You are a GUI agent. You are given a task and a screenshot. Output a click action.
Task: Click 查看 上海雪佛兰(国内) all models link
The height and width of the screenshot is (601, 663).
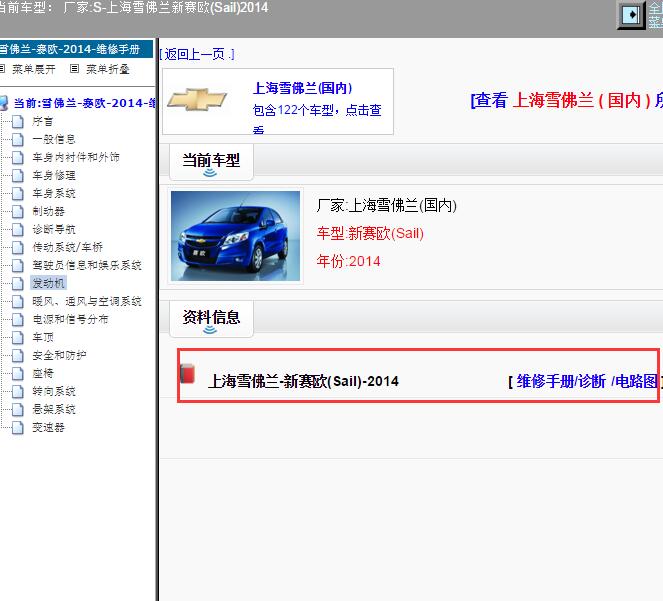click(x=567, y=101)
